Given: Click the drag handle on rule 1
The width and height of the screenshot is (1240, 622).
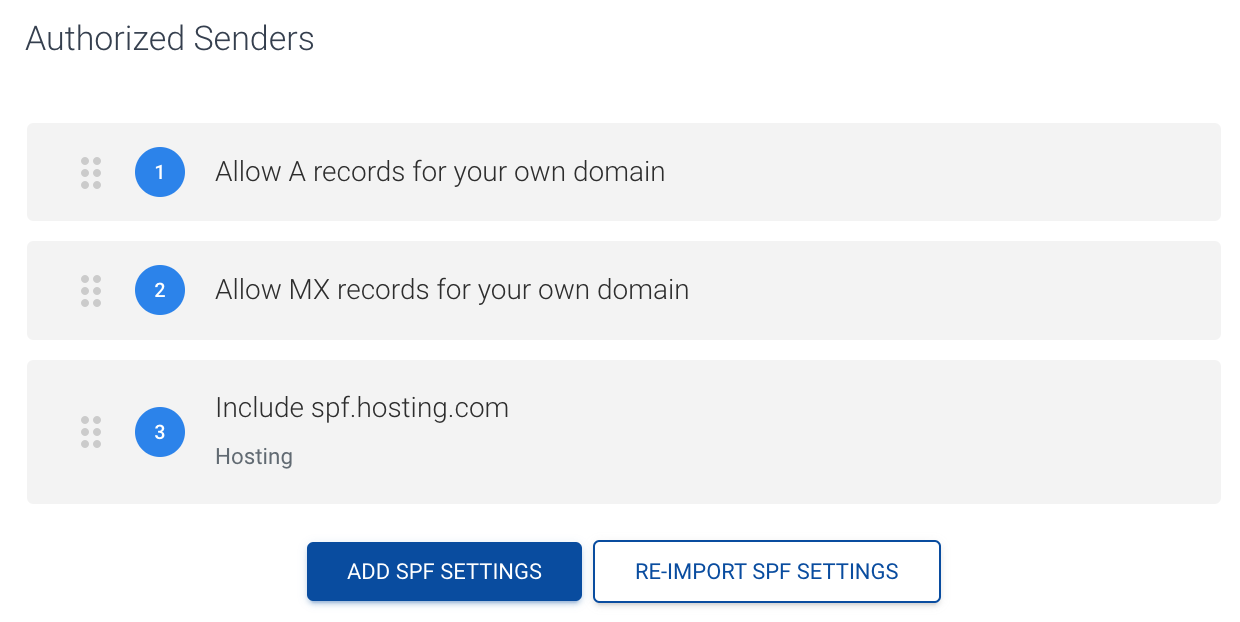Looking at the screenshot, I should 91,172.
